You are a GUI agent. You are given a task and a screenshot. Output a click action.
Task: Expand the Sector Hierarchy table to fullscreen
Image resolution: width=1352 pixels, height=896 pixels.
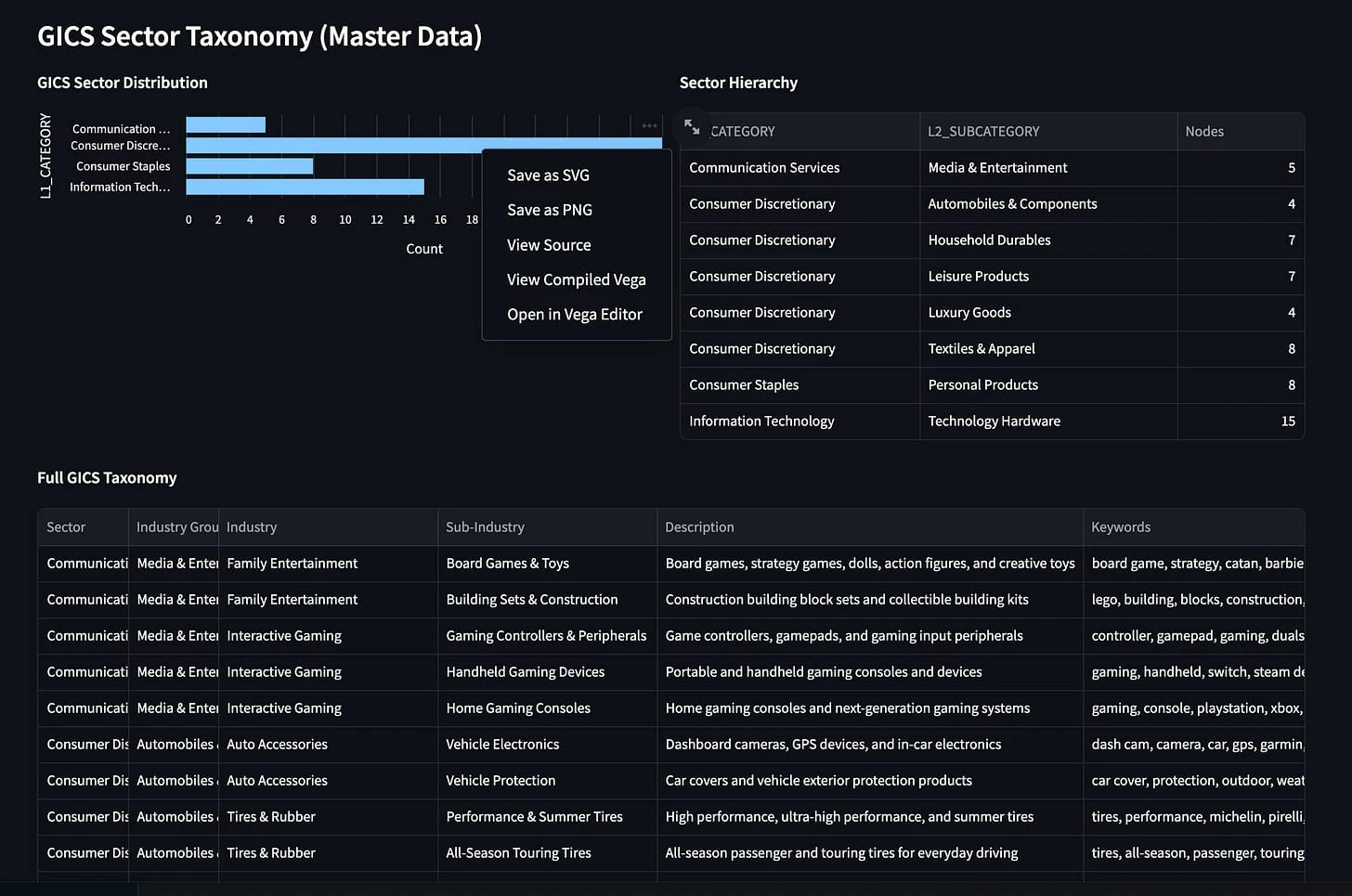692,127
